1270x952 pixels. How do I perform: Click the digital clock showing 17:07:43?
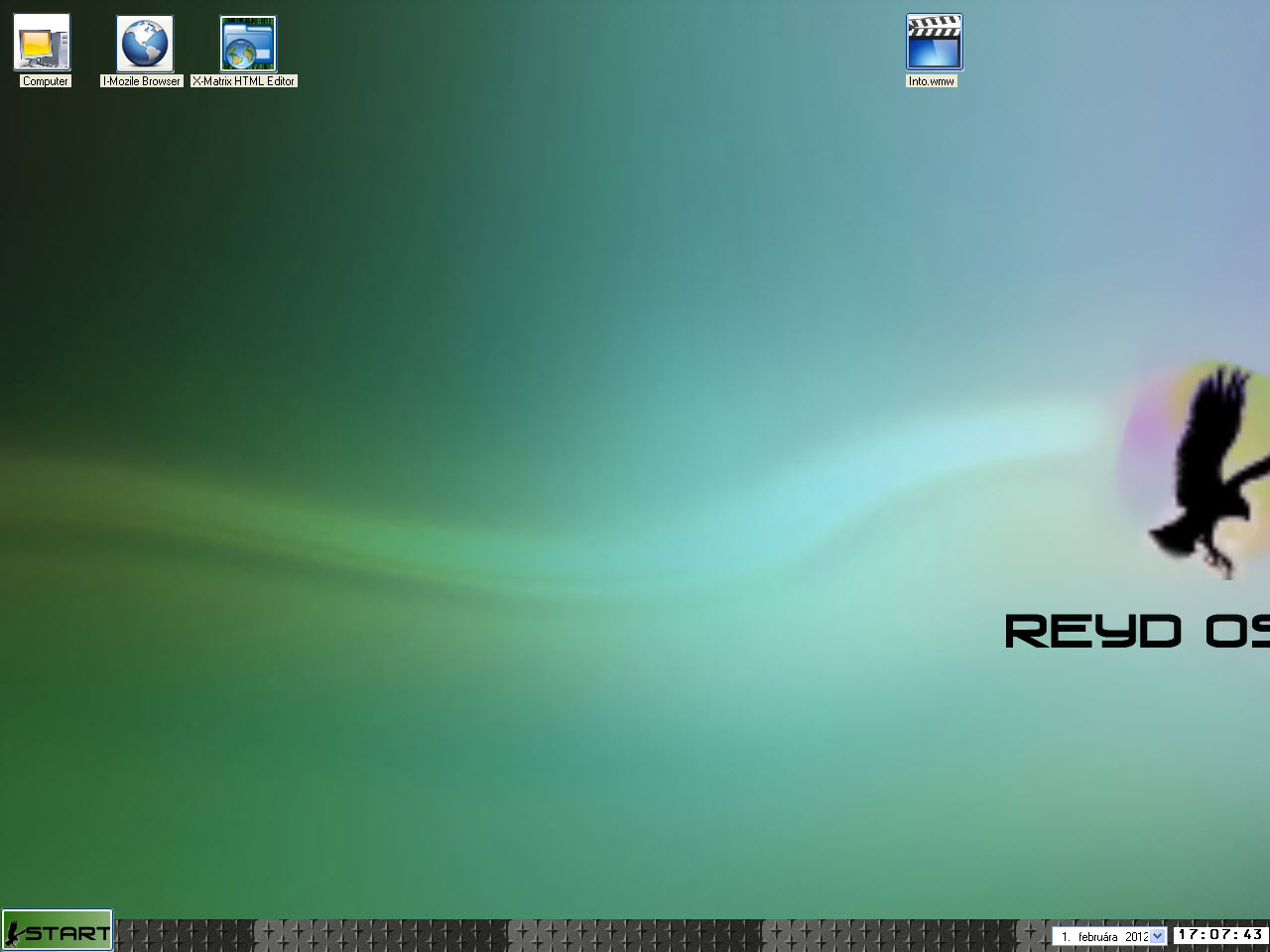(x=1220, y=935)
